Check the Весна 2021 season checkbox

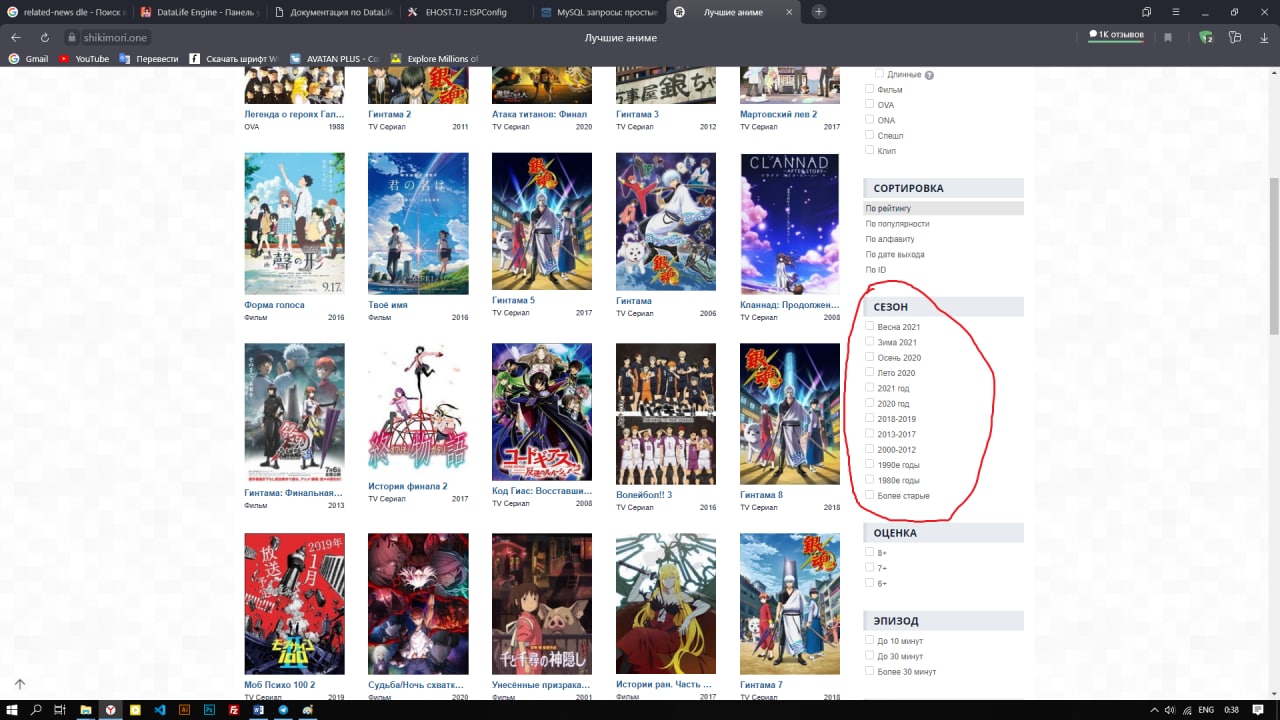(870, 326)
